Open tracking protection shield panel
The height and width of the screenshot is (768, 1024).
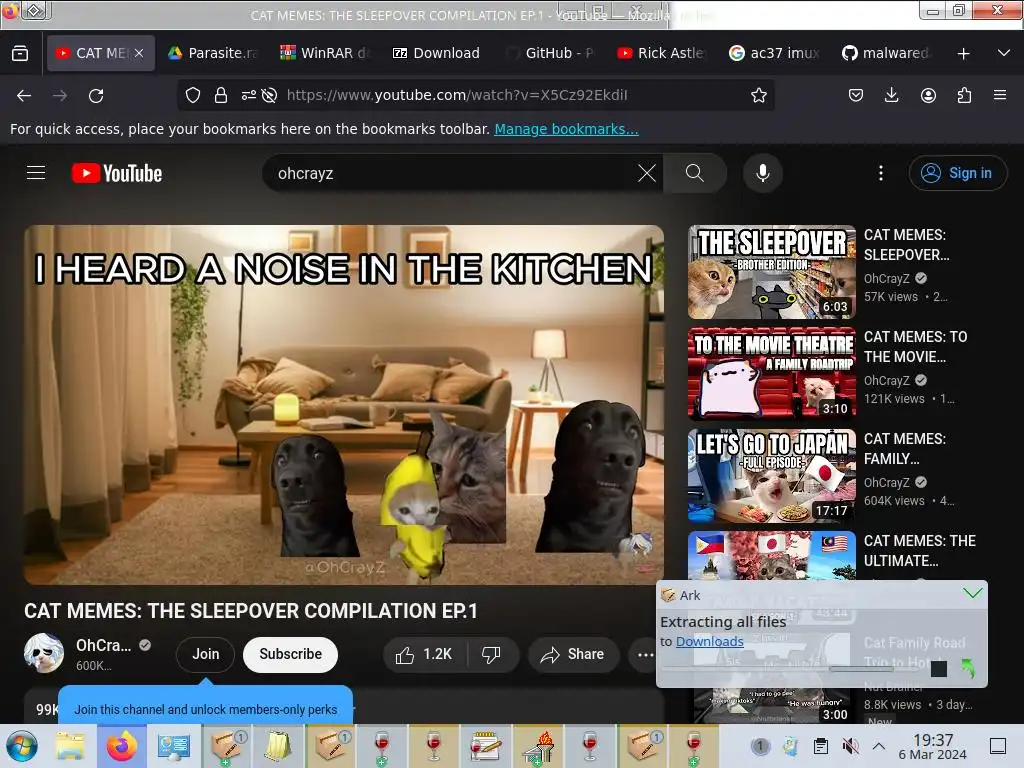tap(193, 95)
